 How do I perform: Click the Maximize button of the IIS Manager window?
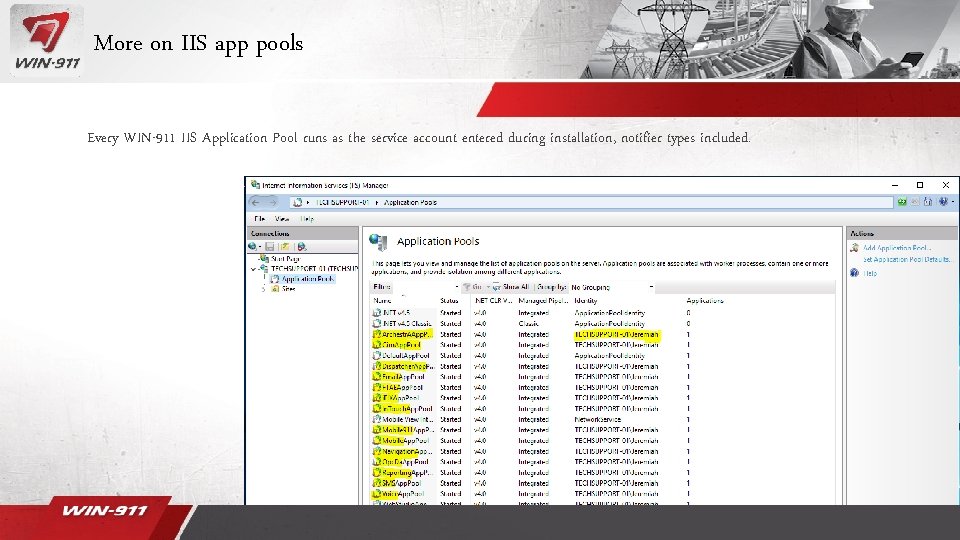(x=920, y=185)
